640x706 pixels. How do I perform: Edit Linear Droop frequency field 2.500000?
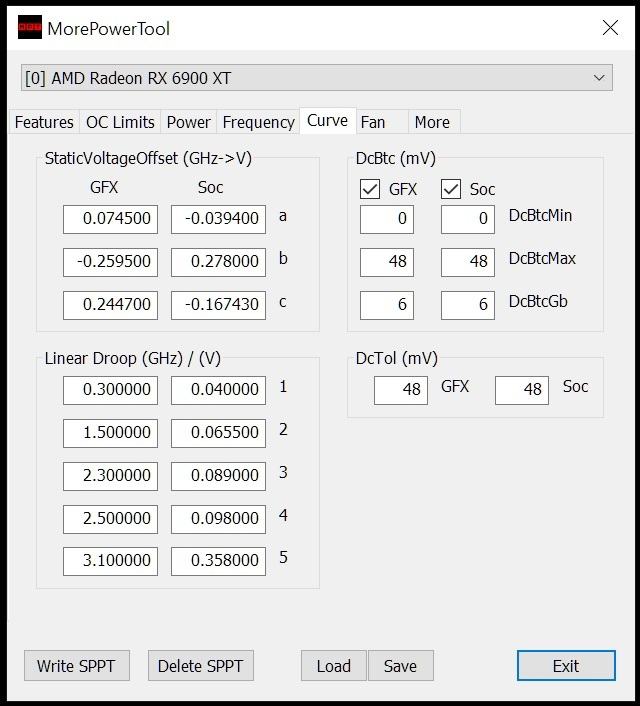click(x=110, y=519)
